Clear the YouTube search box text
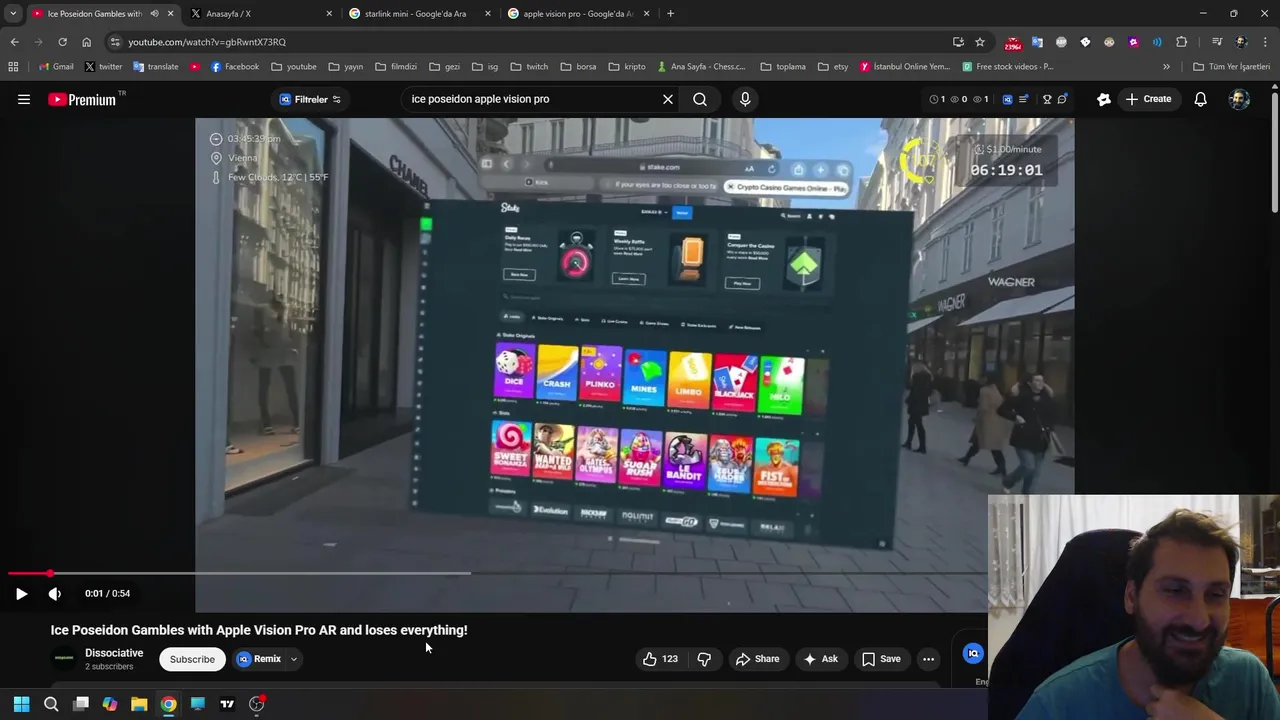Viewport: 1280px width, 720px height. tap(668, 99)
